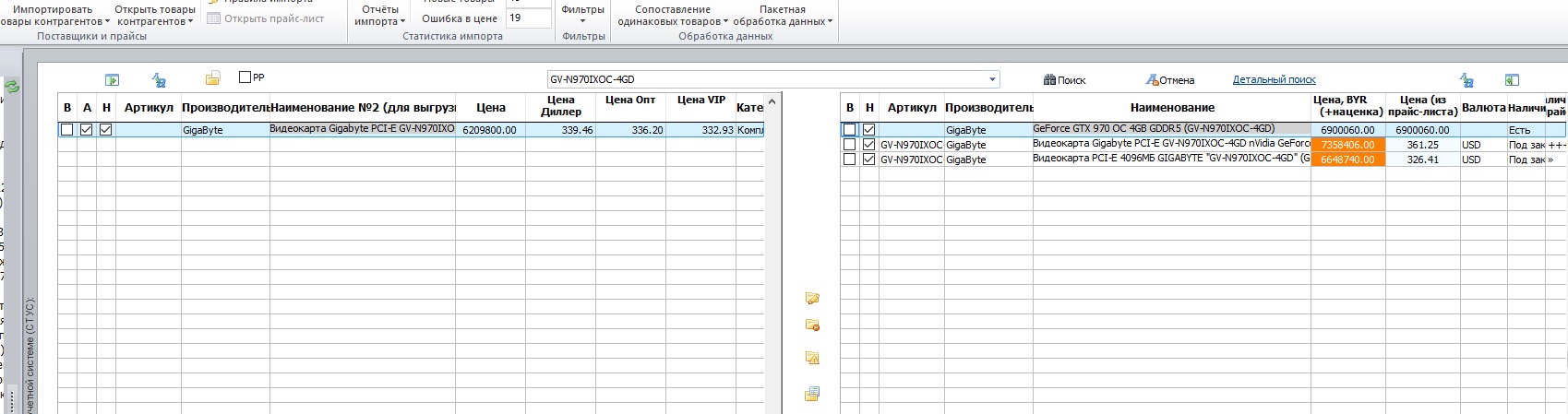Click the green arrow import icon in right panel
Image resolution: width=1568 pixels, height=414 pixels.
pos(1512,80)
